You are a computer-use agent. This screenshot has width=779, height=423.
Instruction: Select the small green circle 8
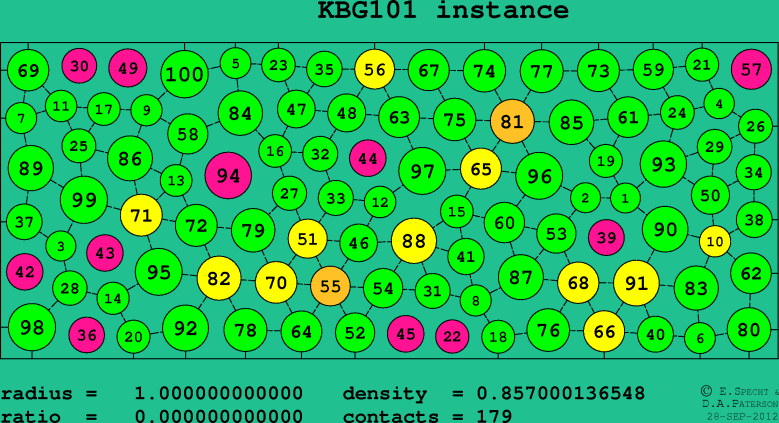(476, 300)
